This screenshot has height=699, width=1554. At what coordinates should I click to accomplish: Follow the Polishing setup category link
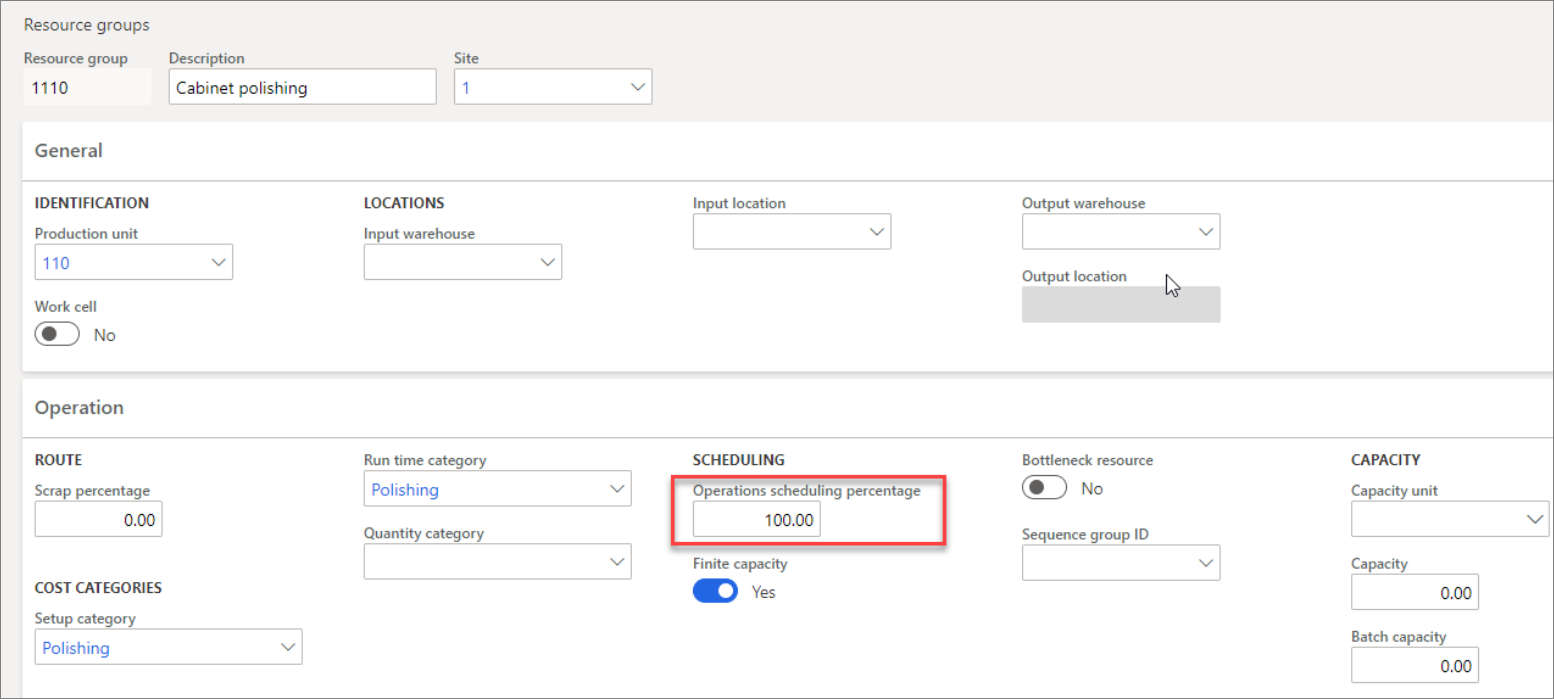pos(76,647)
